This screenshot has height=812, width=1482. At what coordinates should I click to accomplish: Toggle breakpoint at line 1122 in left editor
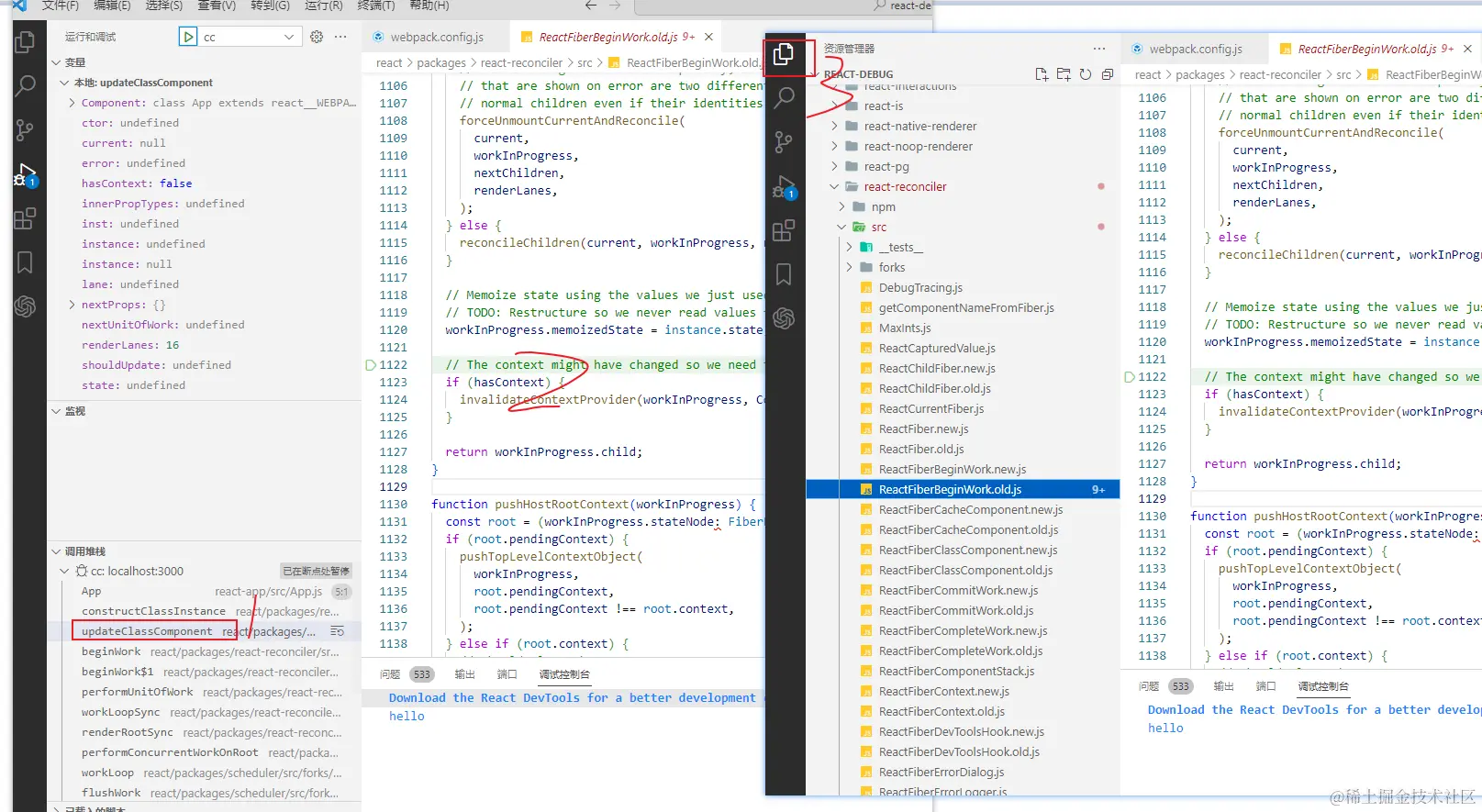point(371,365)
